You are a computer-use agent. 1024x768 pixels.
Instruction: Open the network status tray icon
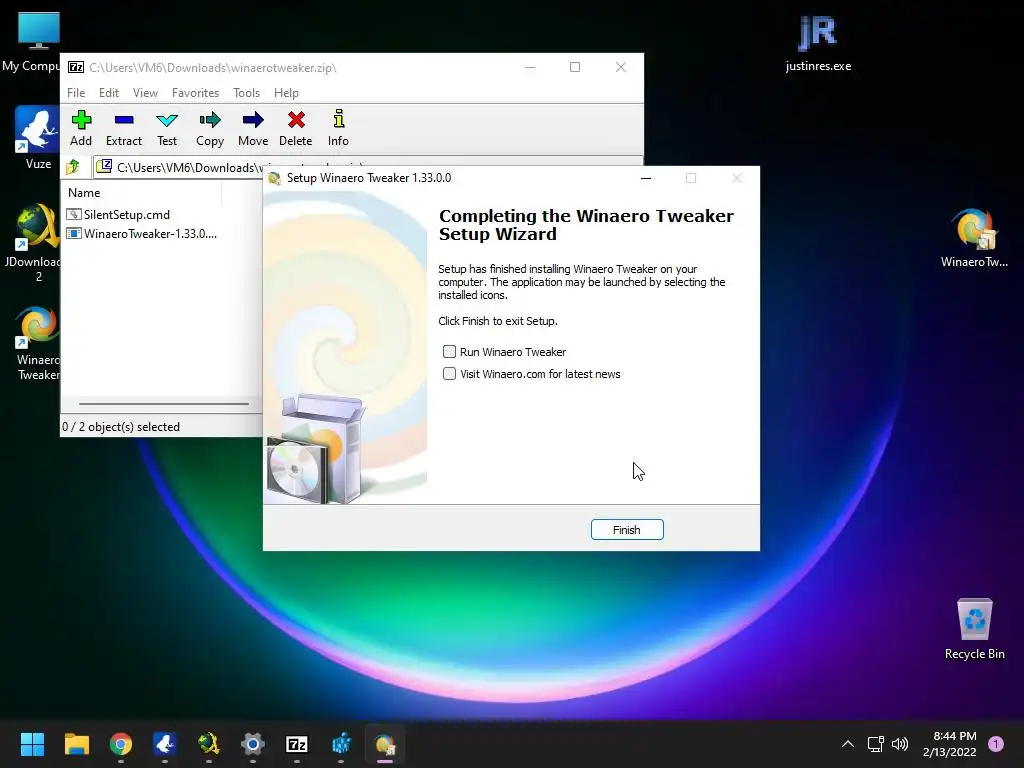coord(875,744)
